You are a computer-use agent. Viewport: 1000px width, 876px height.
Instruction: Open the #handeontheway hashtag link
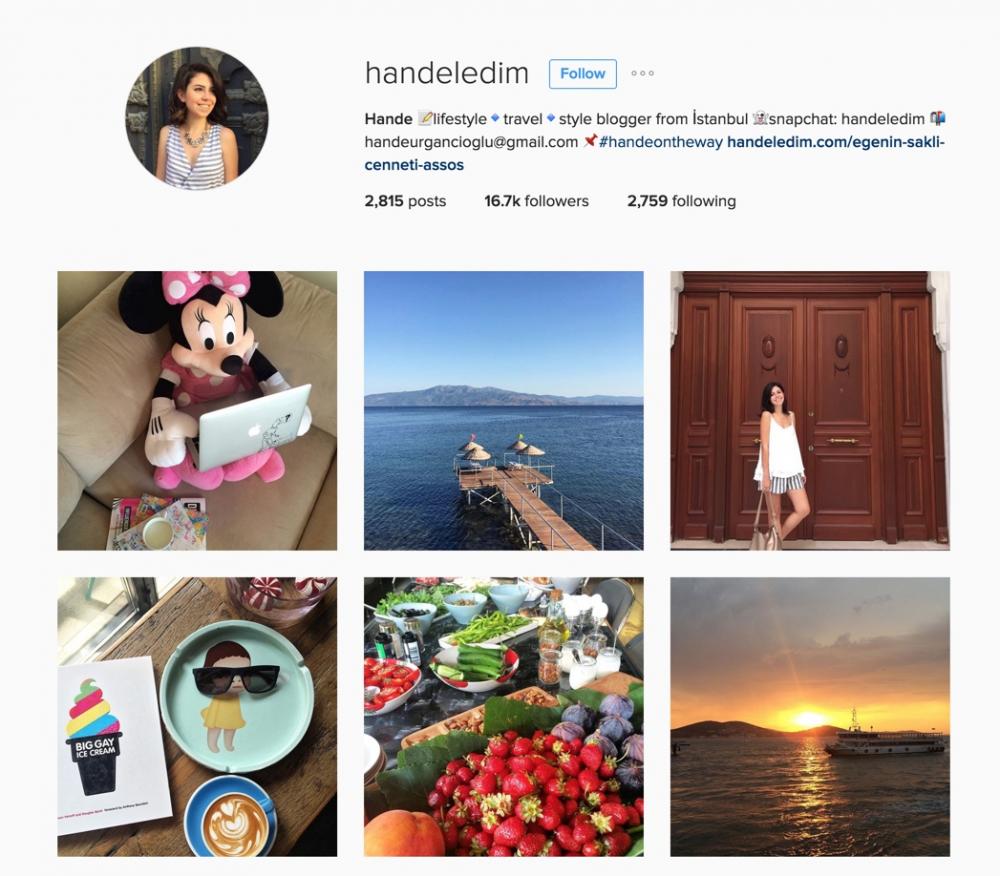point(661,142)
